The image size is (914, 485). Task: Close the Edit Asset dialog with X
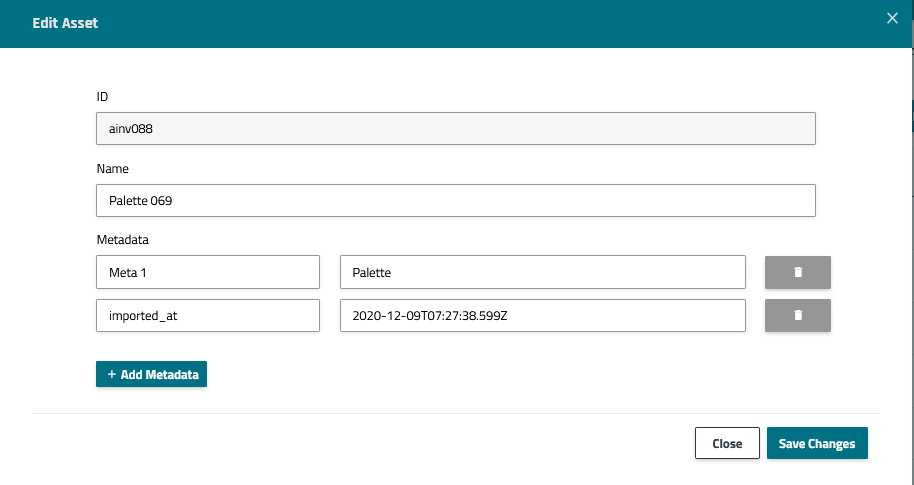coord(892,18)
